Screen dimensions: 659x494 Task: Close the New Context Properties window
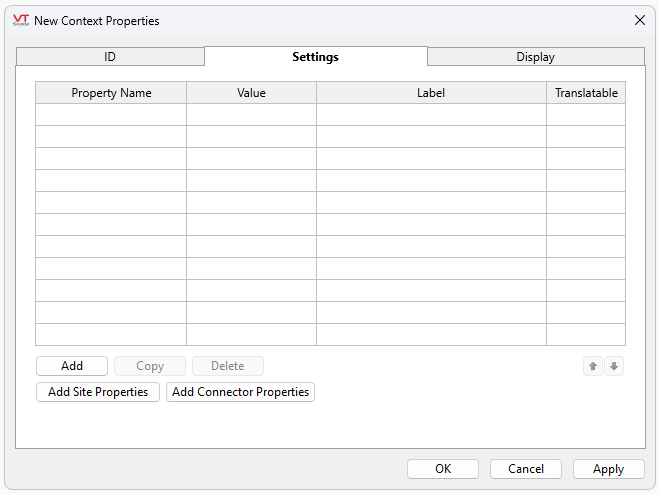point(640,20)
